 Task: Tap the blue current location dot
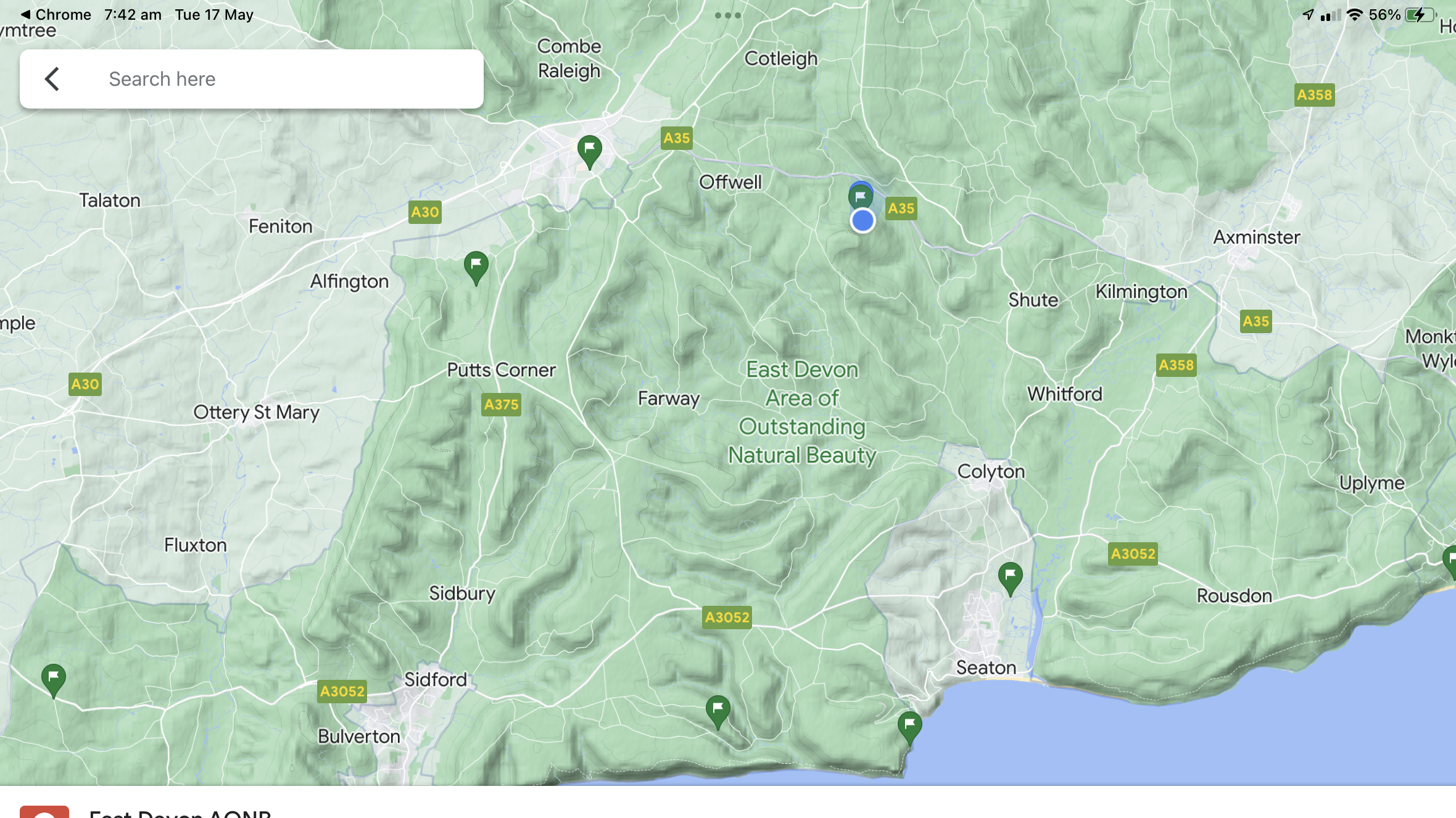click(x=862, y=220)
